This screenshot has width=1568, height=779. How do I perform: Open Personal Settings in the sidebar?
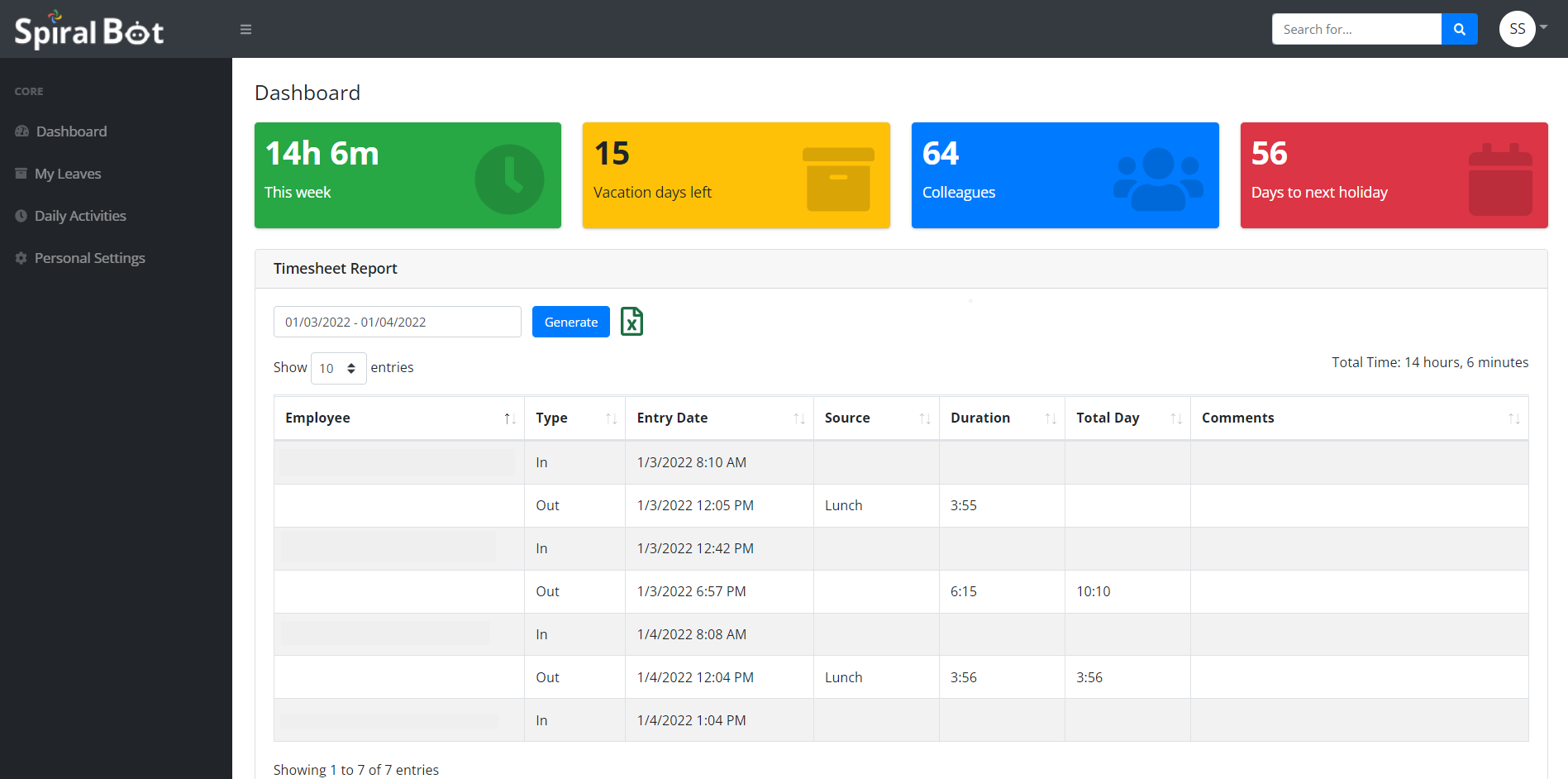[89, 258]
